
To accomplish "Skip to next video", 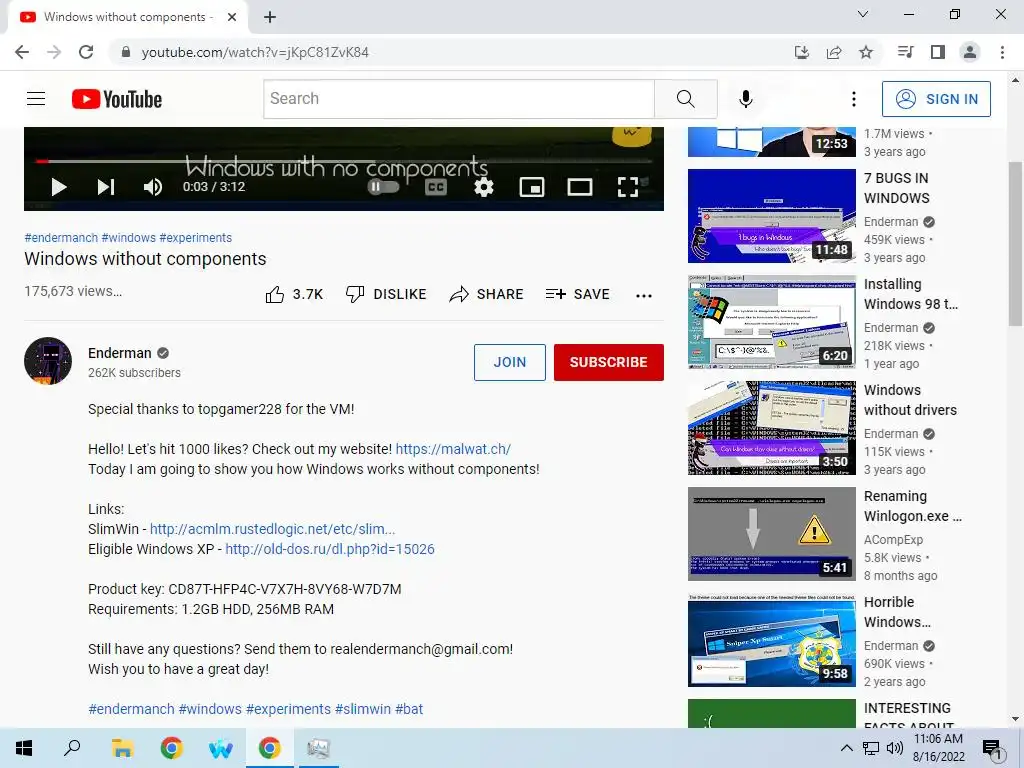I will tap(106, 187).
